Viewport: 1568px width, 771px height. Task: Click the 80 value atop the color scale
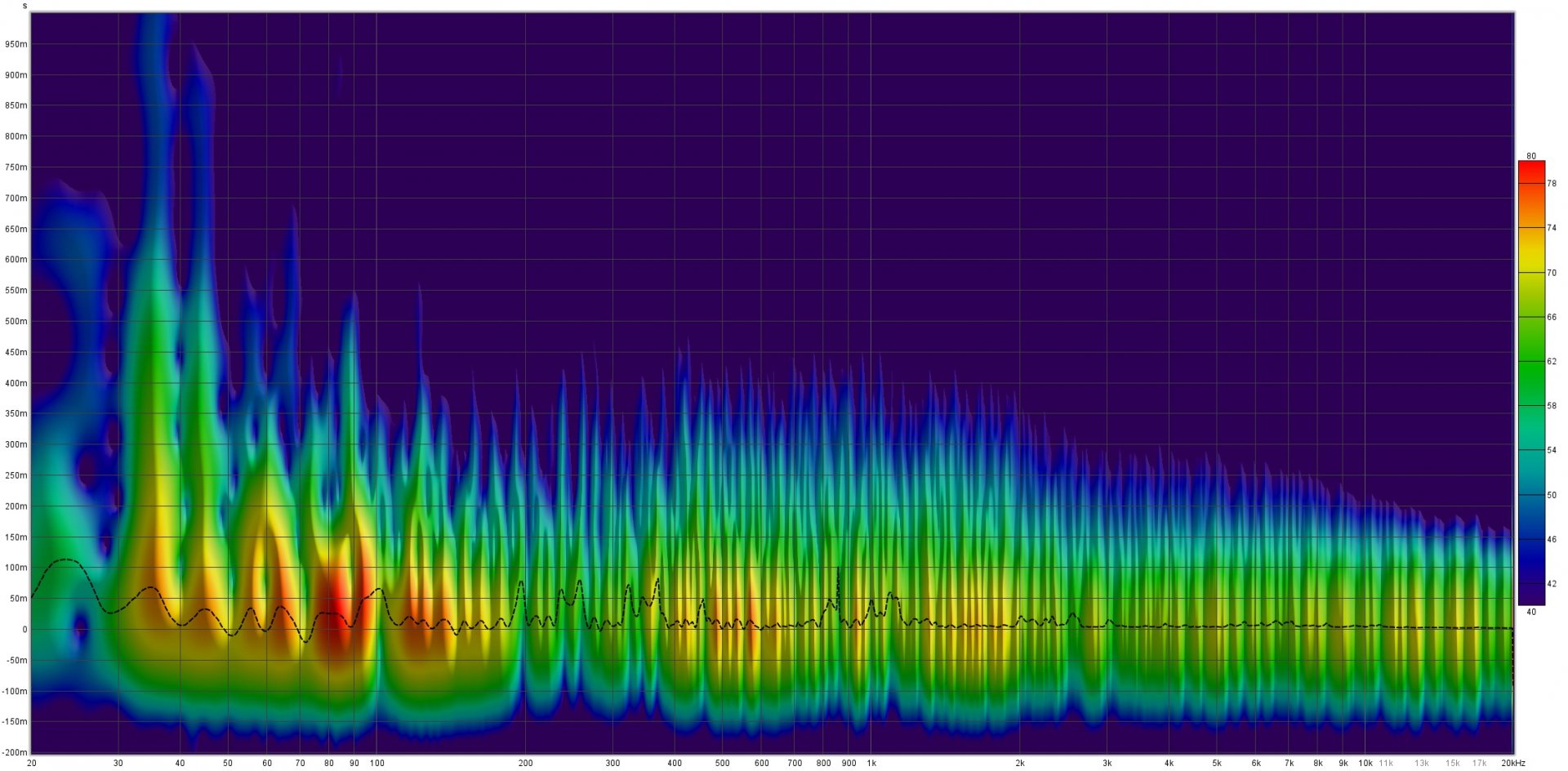pos(1530,156)
